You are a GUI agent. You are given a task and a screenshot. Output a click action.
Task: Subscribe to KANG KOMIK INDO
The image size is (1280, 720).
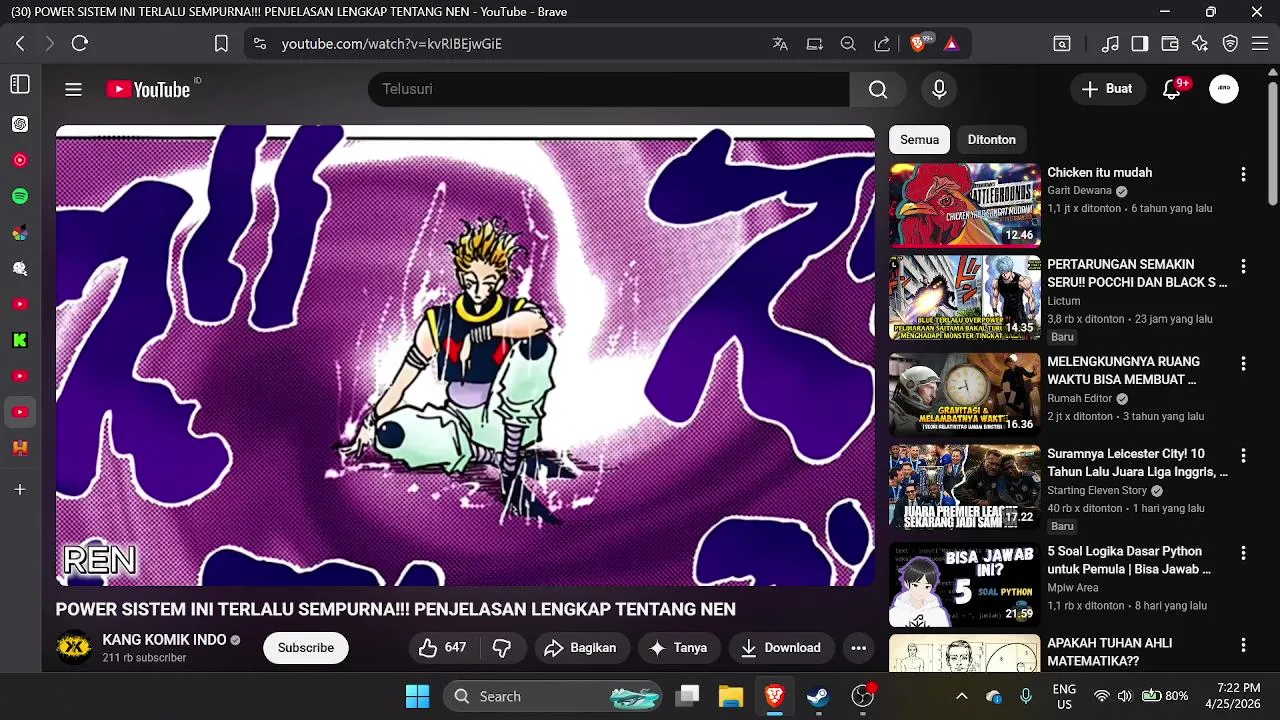coord(306,648)
